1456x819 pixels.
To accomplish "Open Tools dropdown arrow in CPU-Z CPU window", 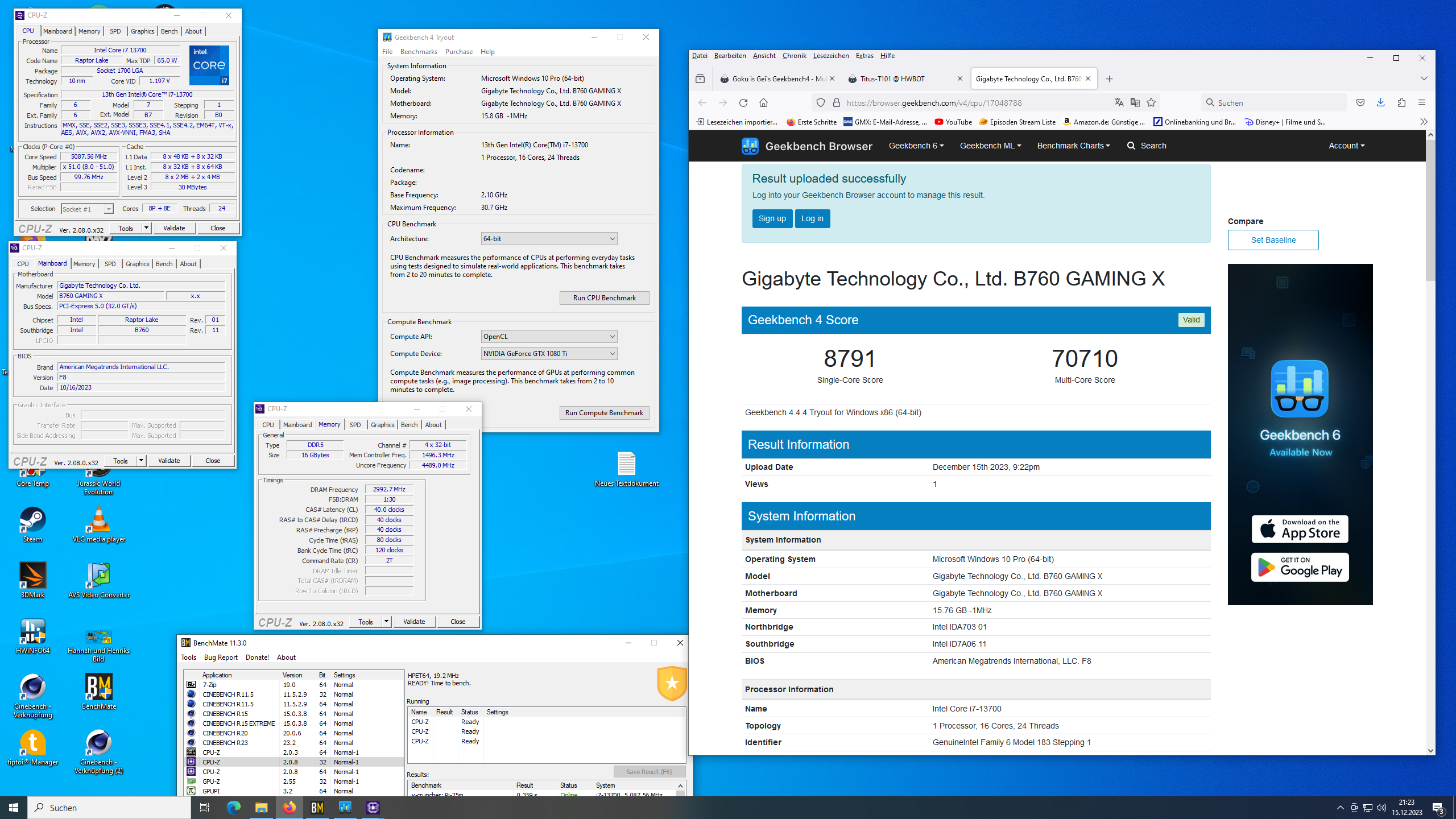I will coord(146,228).
